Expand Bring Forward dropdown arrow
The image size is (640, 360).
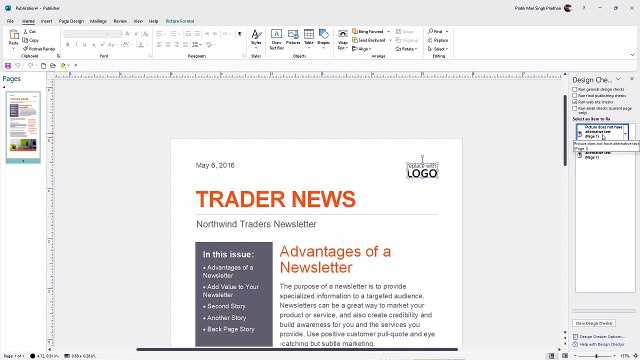388,31
